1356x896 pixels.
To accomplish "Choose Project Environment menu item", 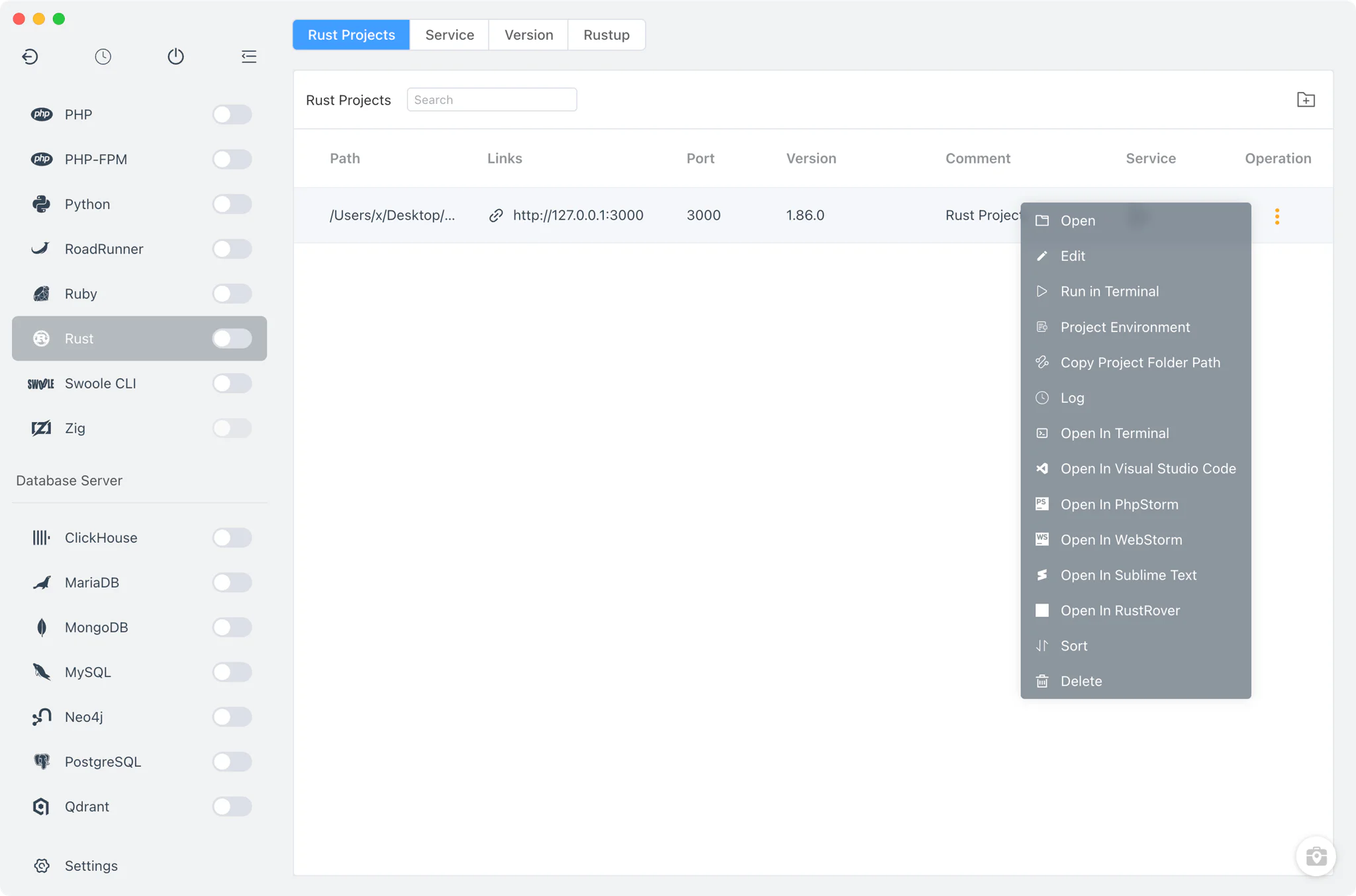I will click(1136, 327).
